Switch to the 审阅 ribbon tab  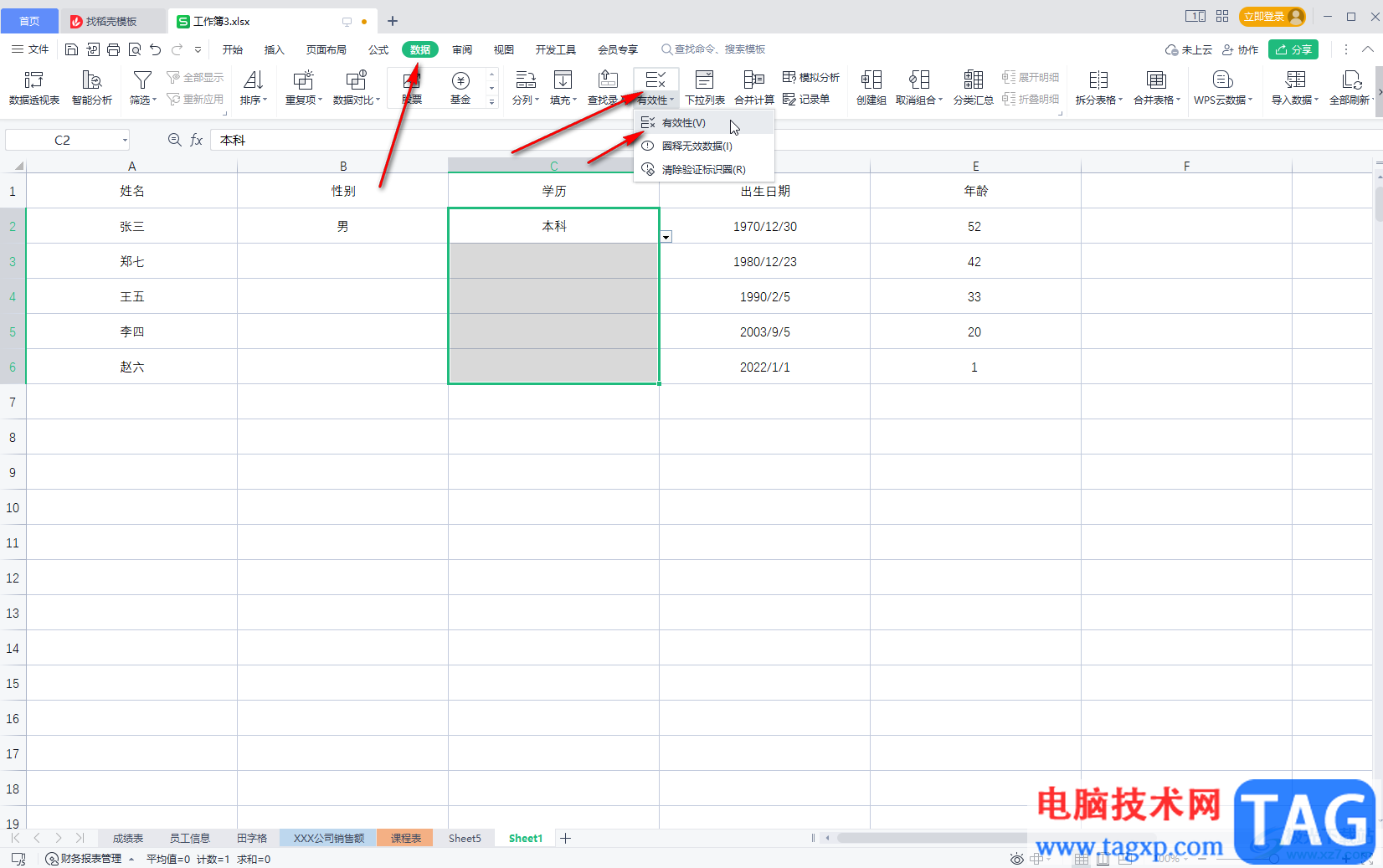click(x=462, y=50)
